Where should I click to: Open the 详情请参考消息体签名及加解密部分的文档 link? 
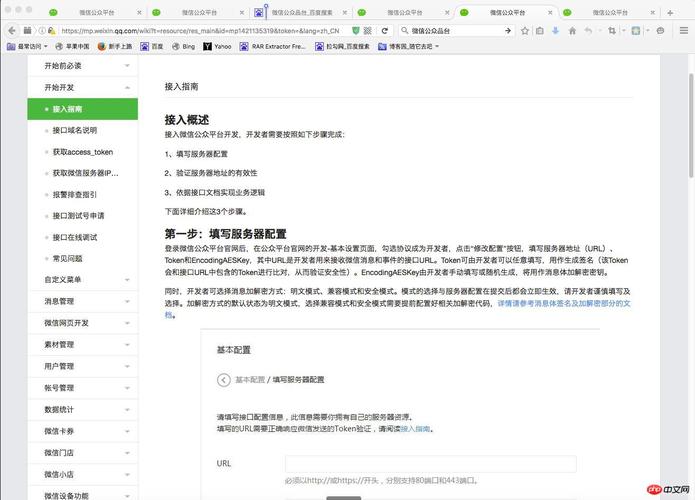[563, 304]
